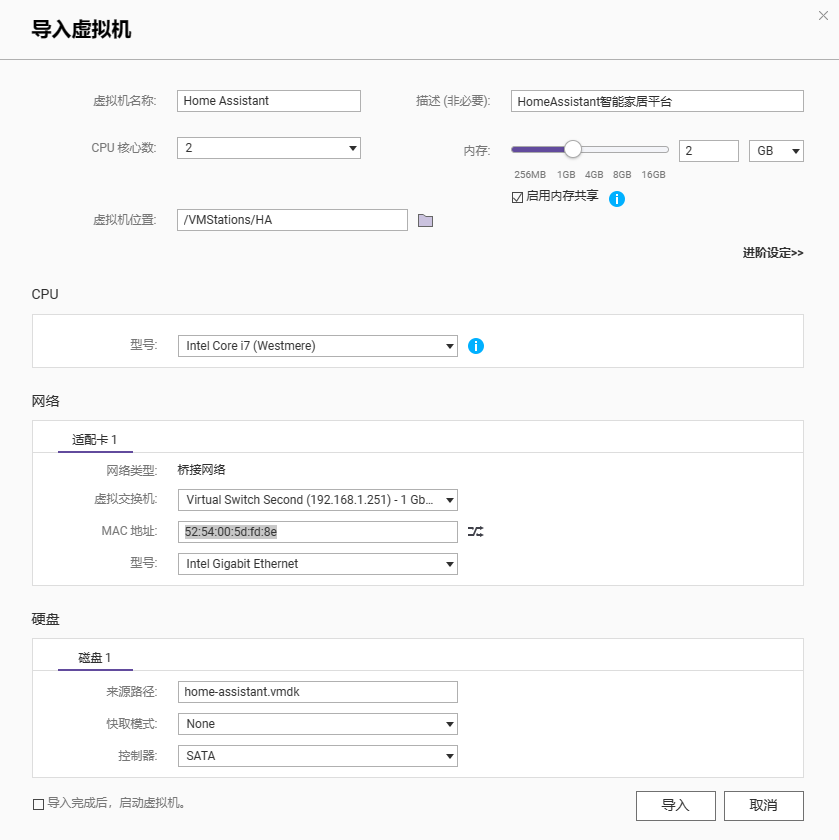Open cache mode None dropdown
Viewport: 839px width, 840px height.
[x=318, y=724]
